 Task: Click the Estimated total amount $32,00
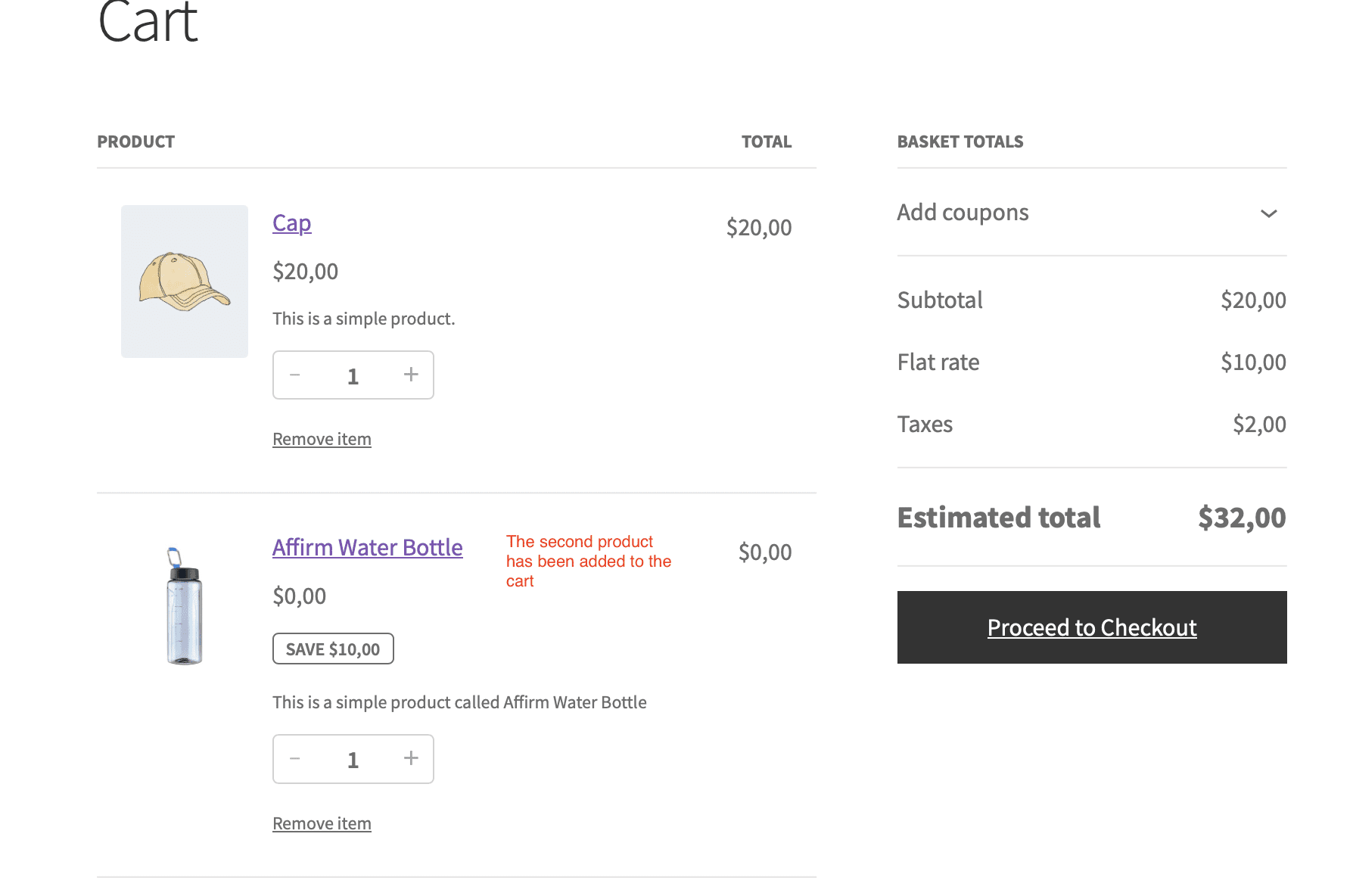pos(1241,518)
